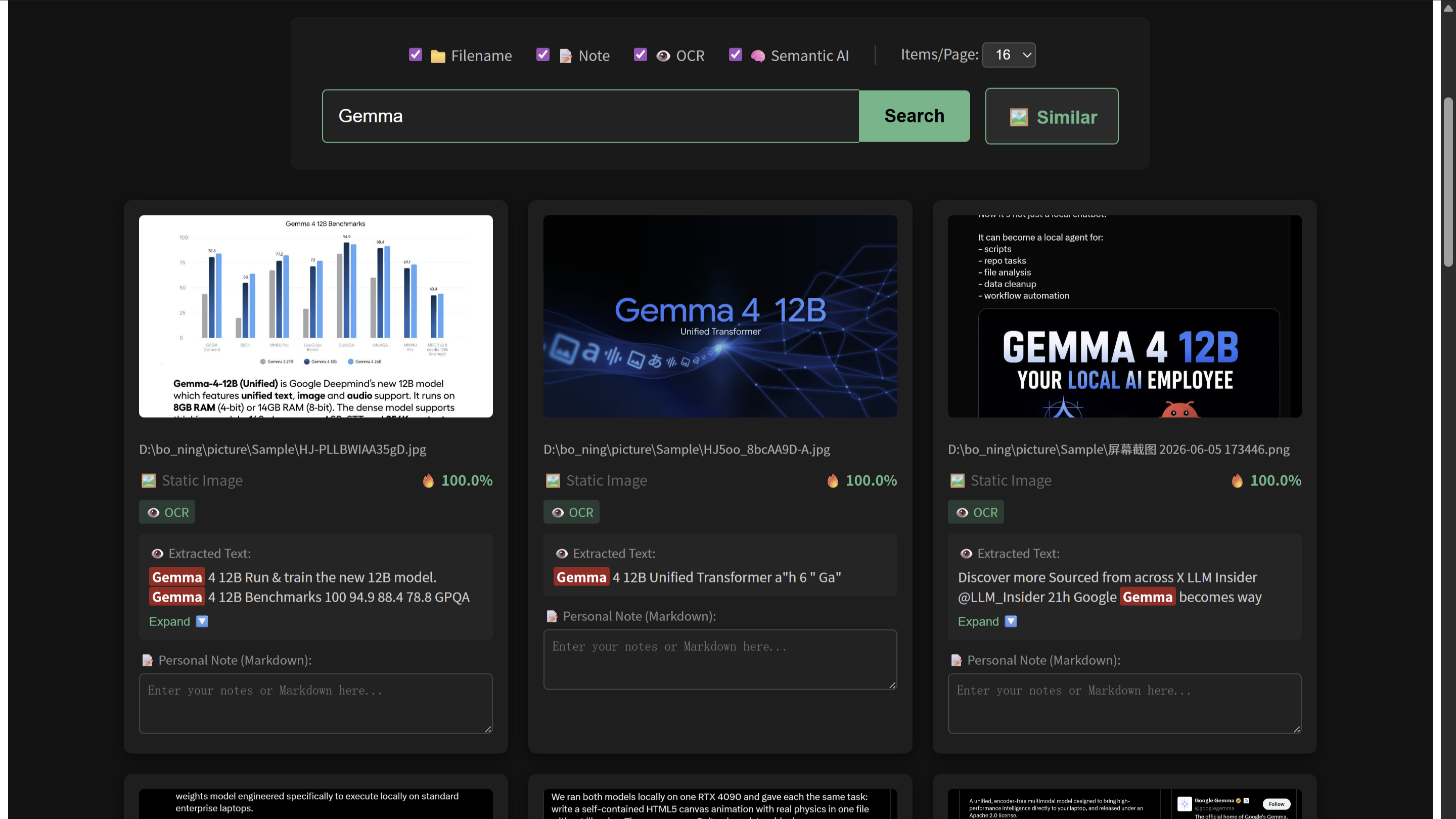The height and width of the screenshot is (819, 1456).
Task: Click the scrollbar up arrow
Action: coord(1448,8)
